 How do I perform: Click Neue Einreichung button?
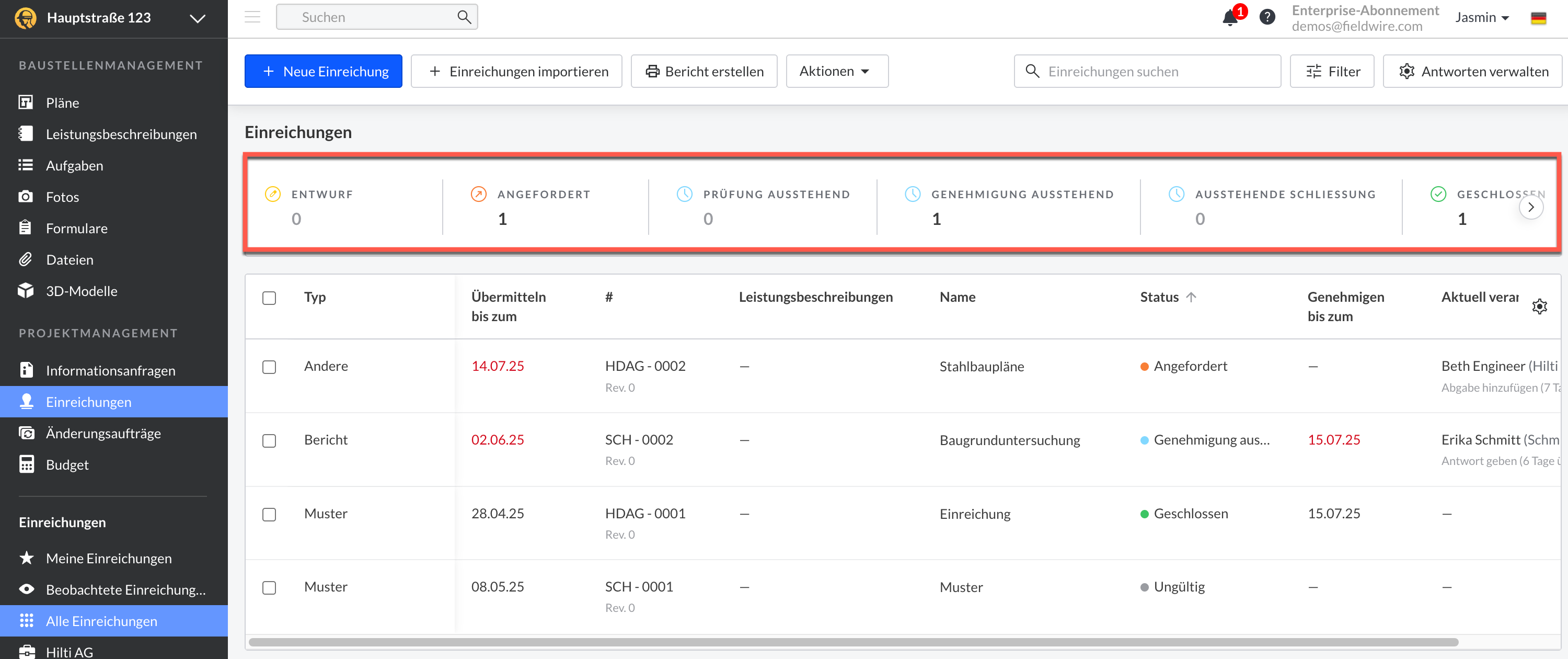tap(323, 71)
